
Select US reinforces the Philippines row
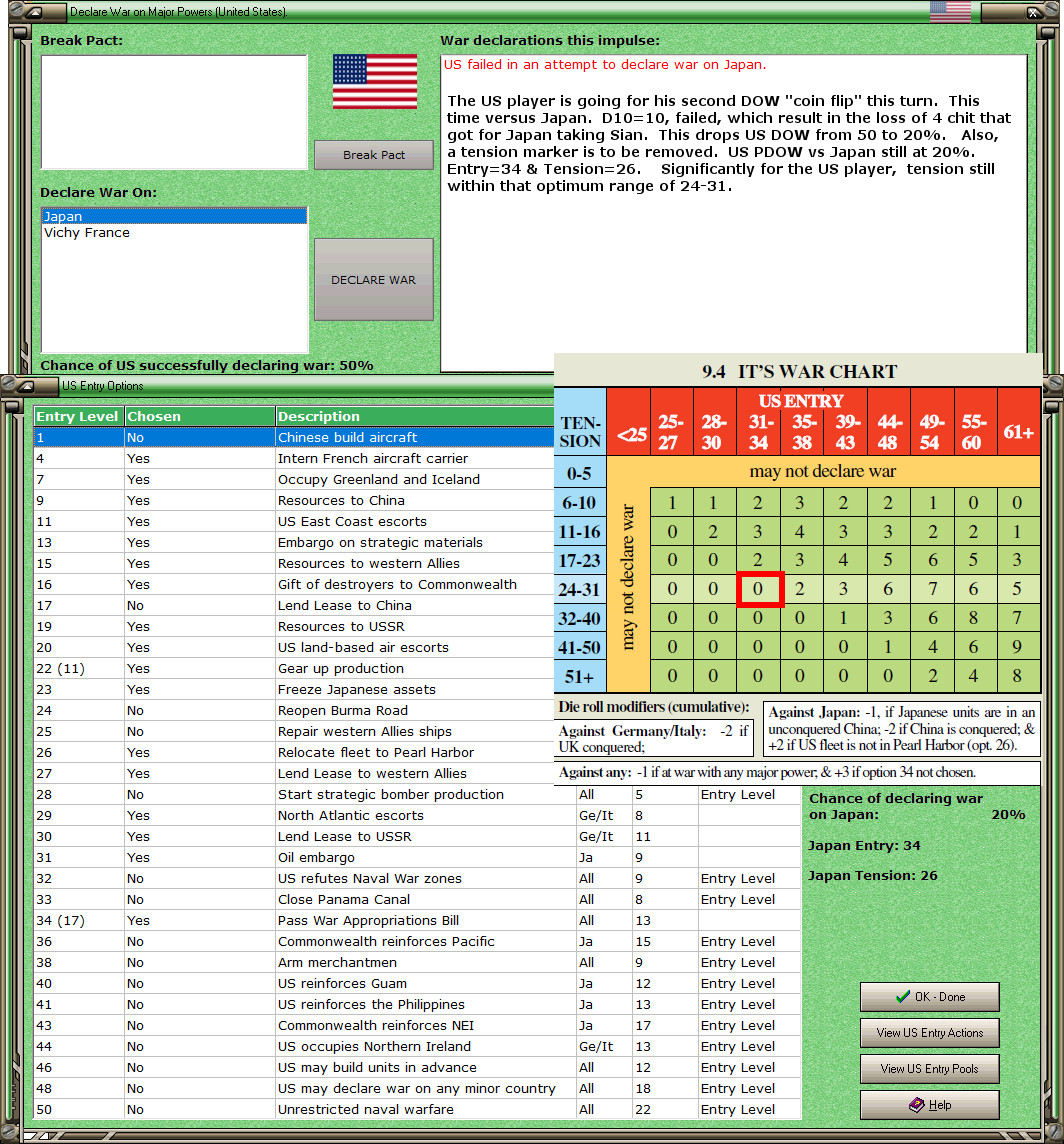point(417,1005)
